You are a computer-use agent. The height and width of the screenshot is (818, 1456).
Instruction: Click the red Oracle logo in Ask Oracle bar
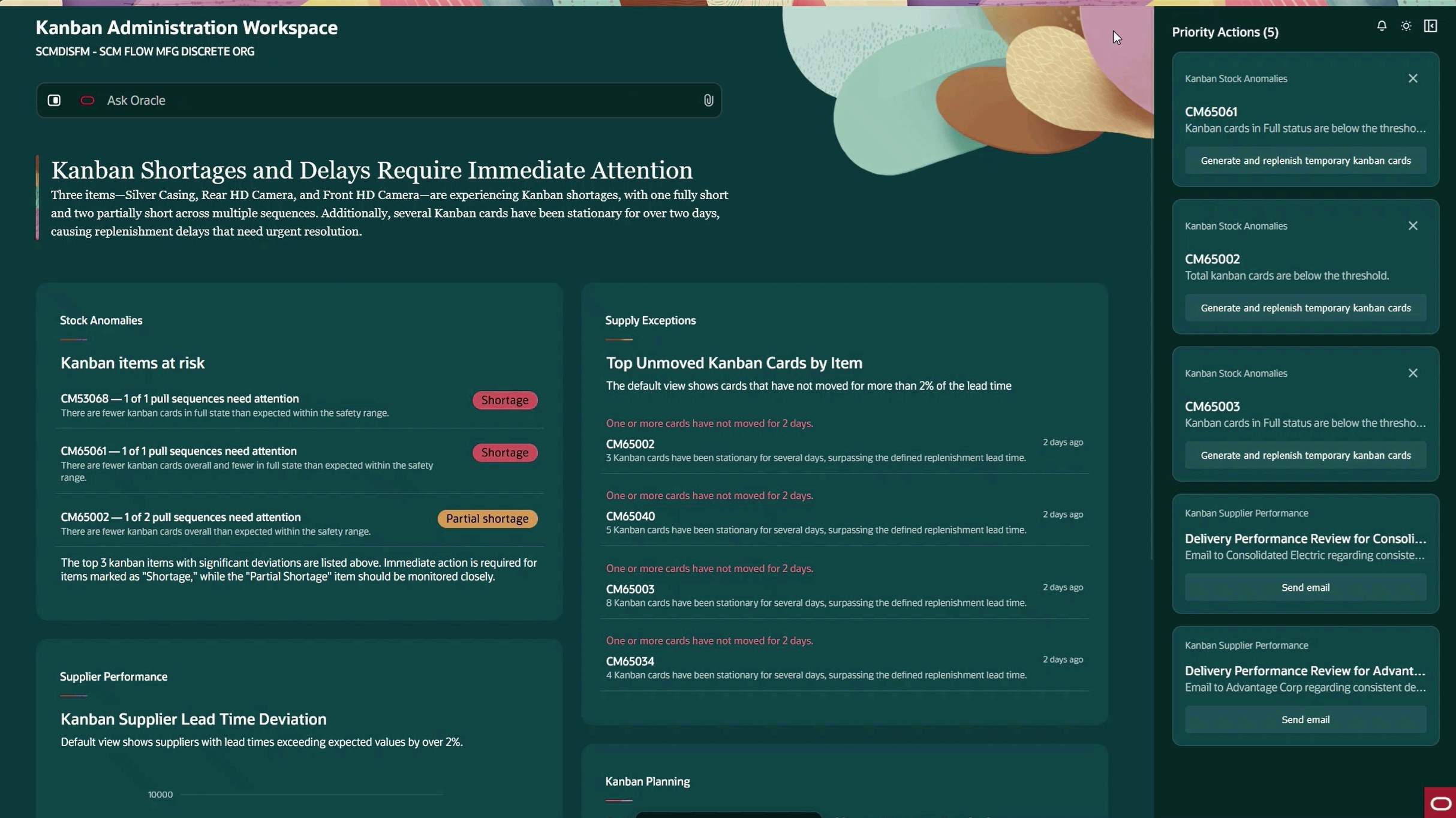click(x=87, y=100)
